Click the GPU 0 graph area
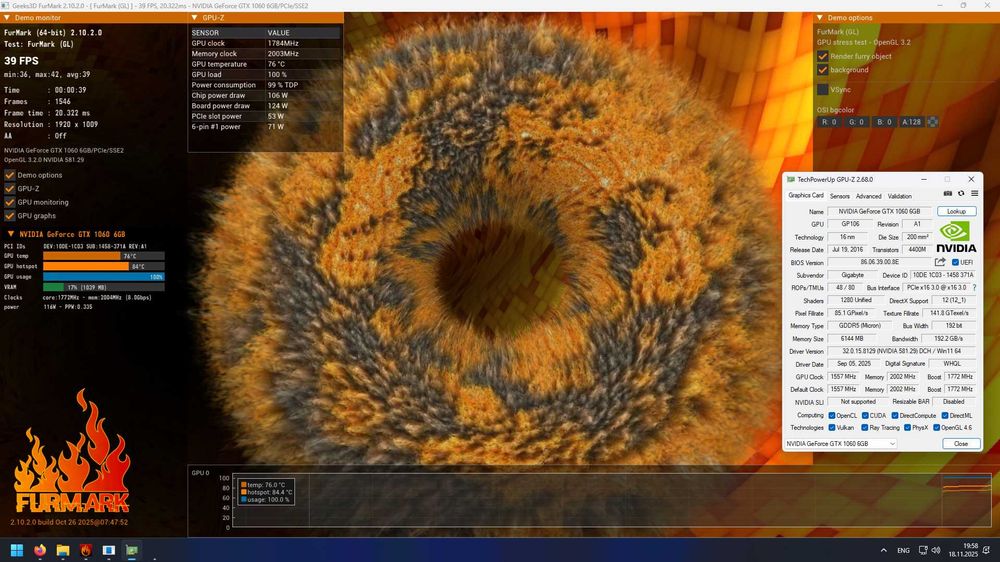Image resolution: width=1000 pixels, height=562 pixels. pyautogui.click(x=612, y=501)
